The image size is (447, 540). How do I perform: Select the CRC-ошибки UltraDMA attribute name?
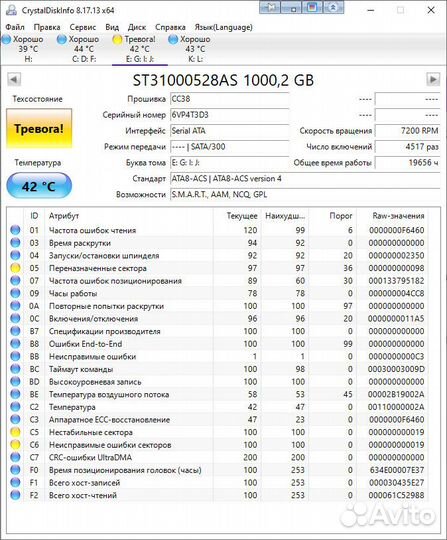(x=90, y=457)
